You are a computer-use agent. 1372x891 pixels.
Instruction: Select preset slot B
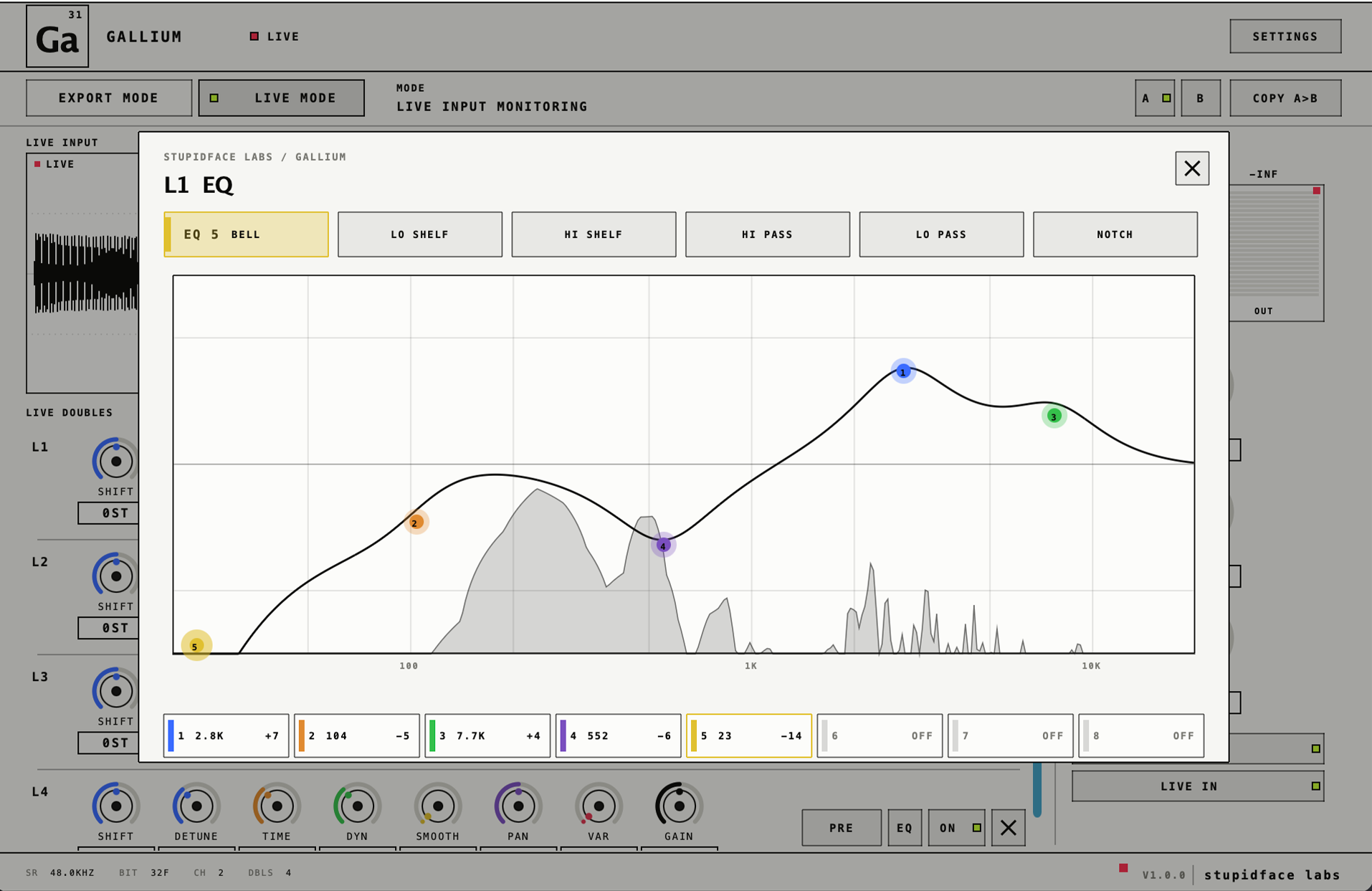[1201, 98]
